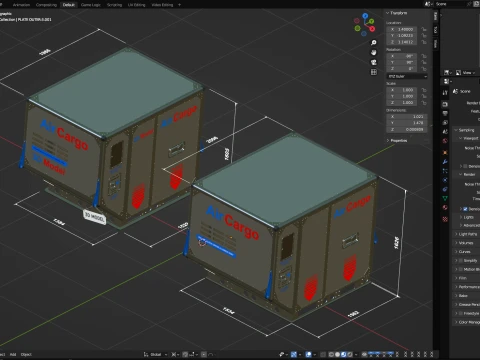Image resolution: width=480 pixels, height=360 pixels.
Task: Toggle viewport gizmos button
Action: pos(294,354)
